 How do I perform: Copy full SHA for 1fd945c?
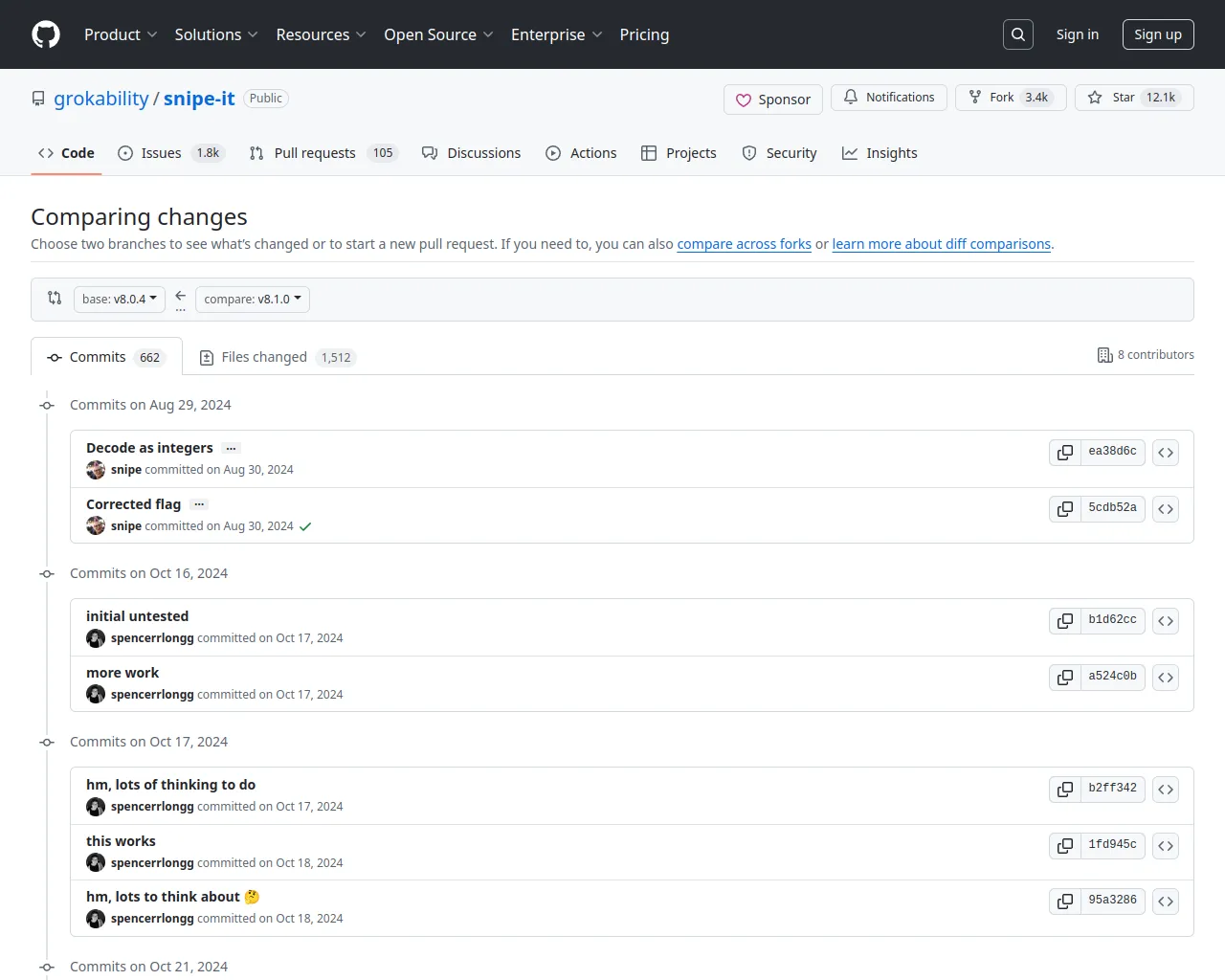tap(1065, 845)
